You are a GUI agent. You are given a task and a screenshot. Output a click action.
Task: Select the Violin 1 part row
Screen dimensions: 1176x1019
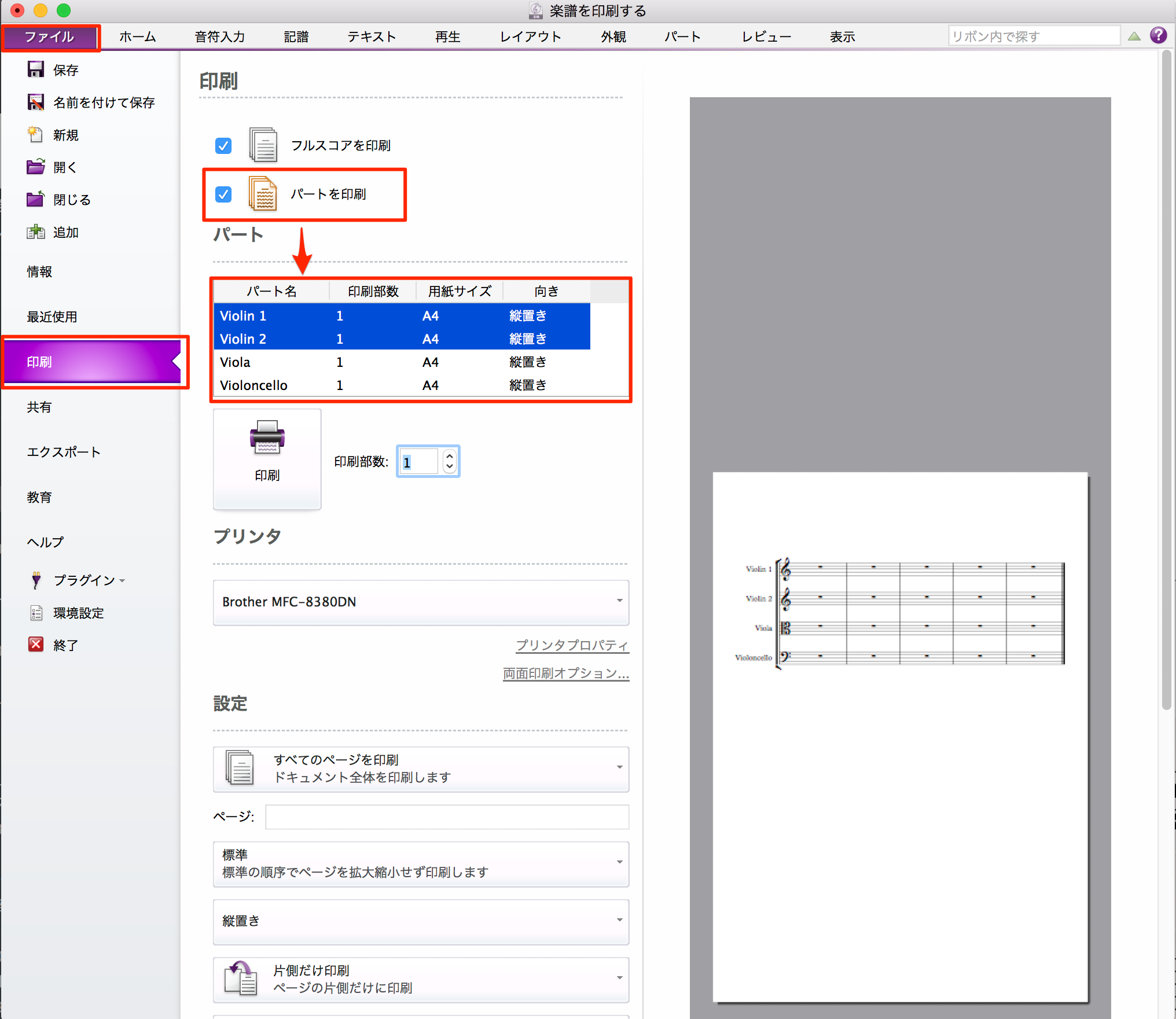[402, 315]
